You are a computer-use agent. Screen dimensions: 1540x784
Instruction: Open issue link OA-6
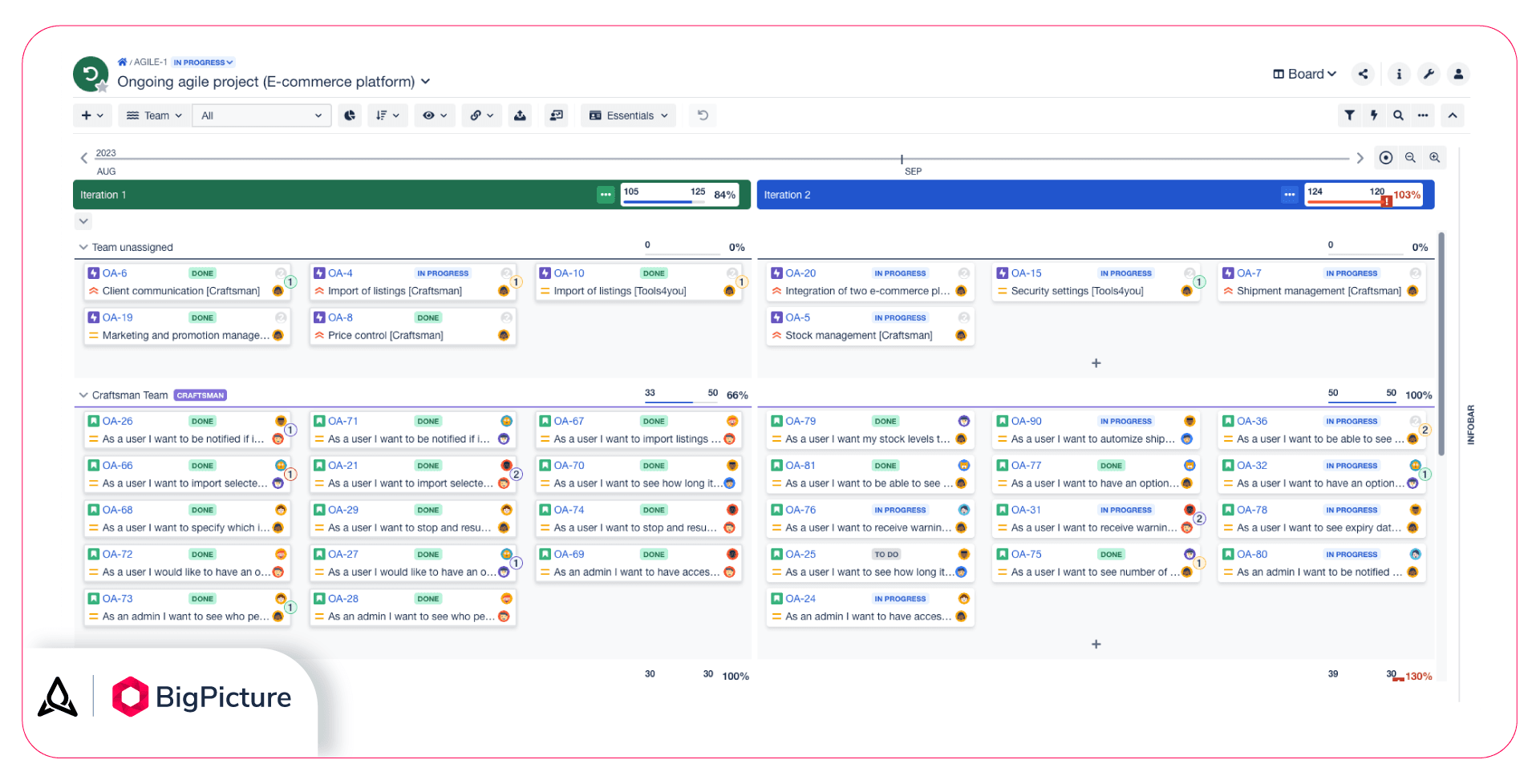pos(115,273)
